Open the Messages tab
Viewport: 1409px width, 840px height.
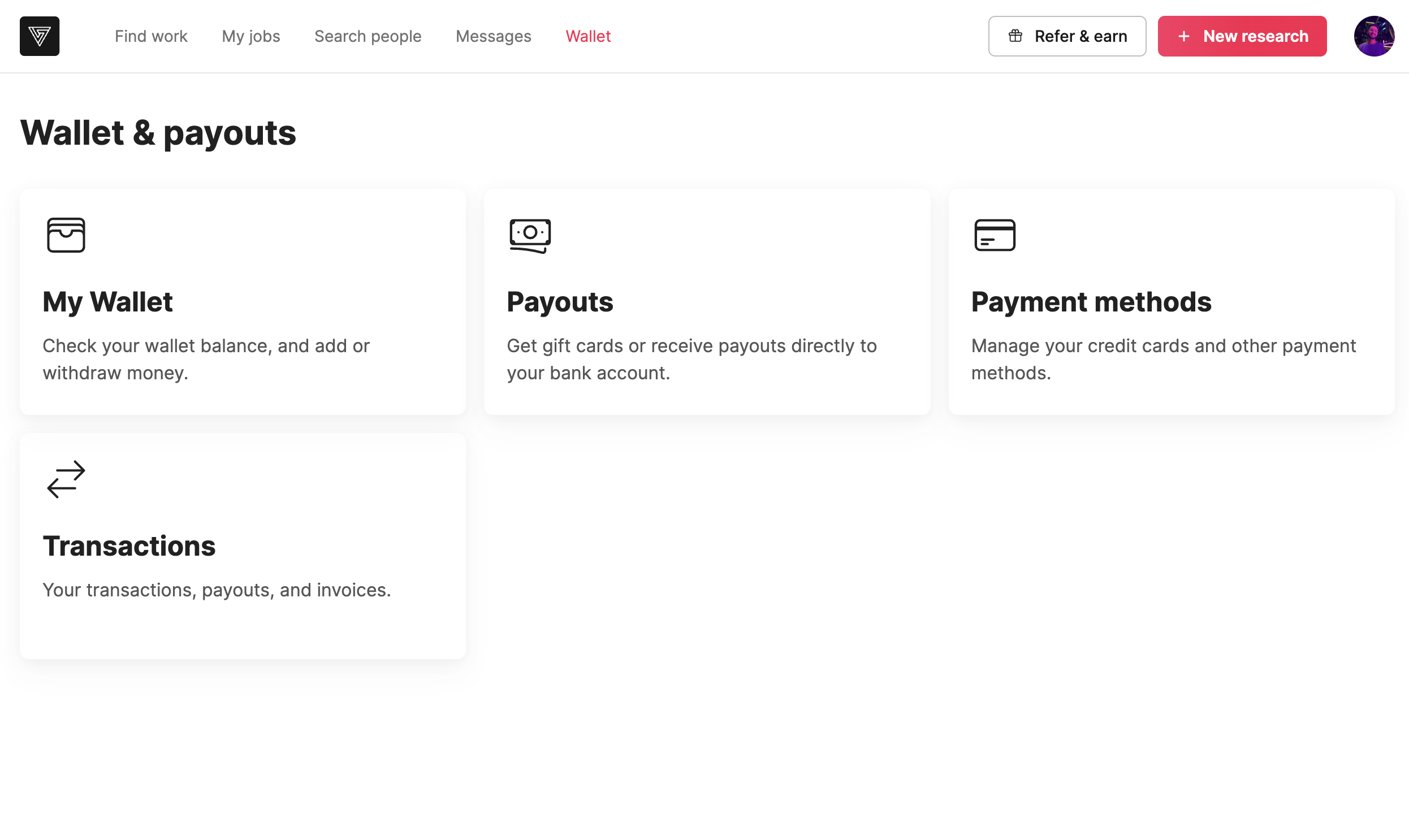[493, 36]
